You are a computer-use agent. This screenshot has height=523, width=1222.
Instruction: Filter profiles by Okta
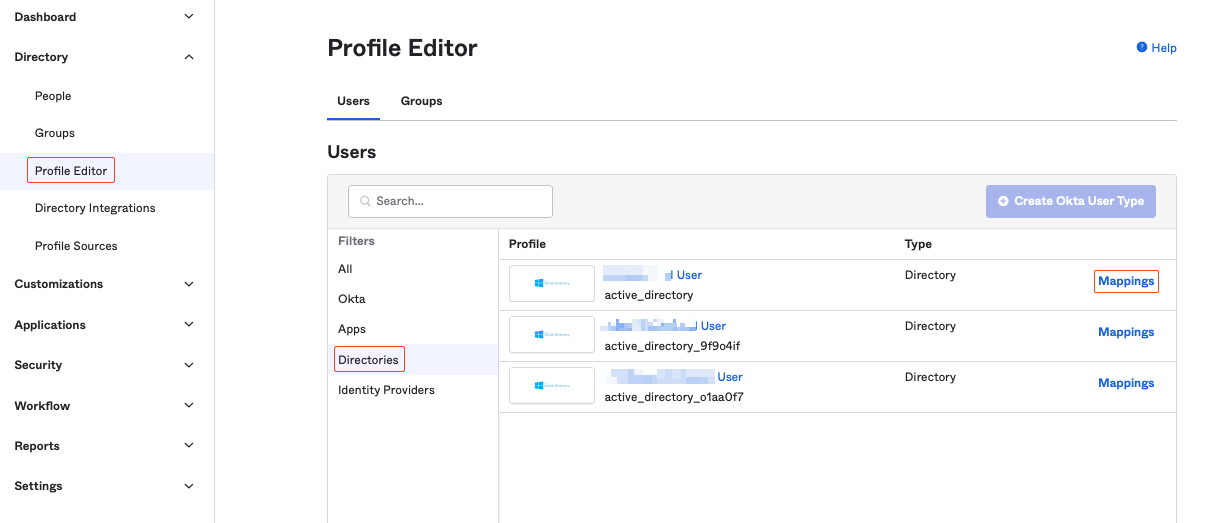[352, 299]
